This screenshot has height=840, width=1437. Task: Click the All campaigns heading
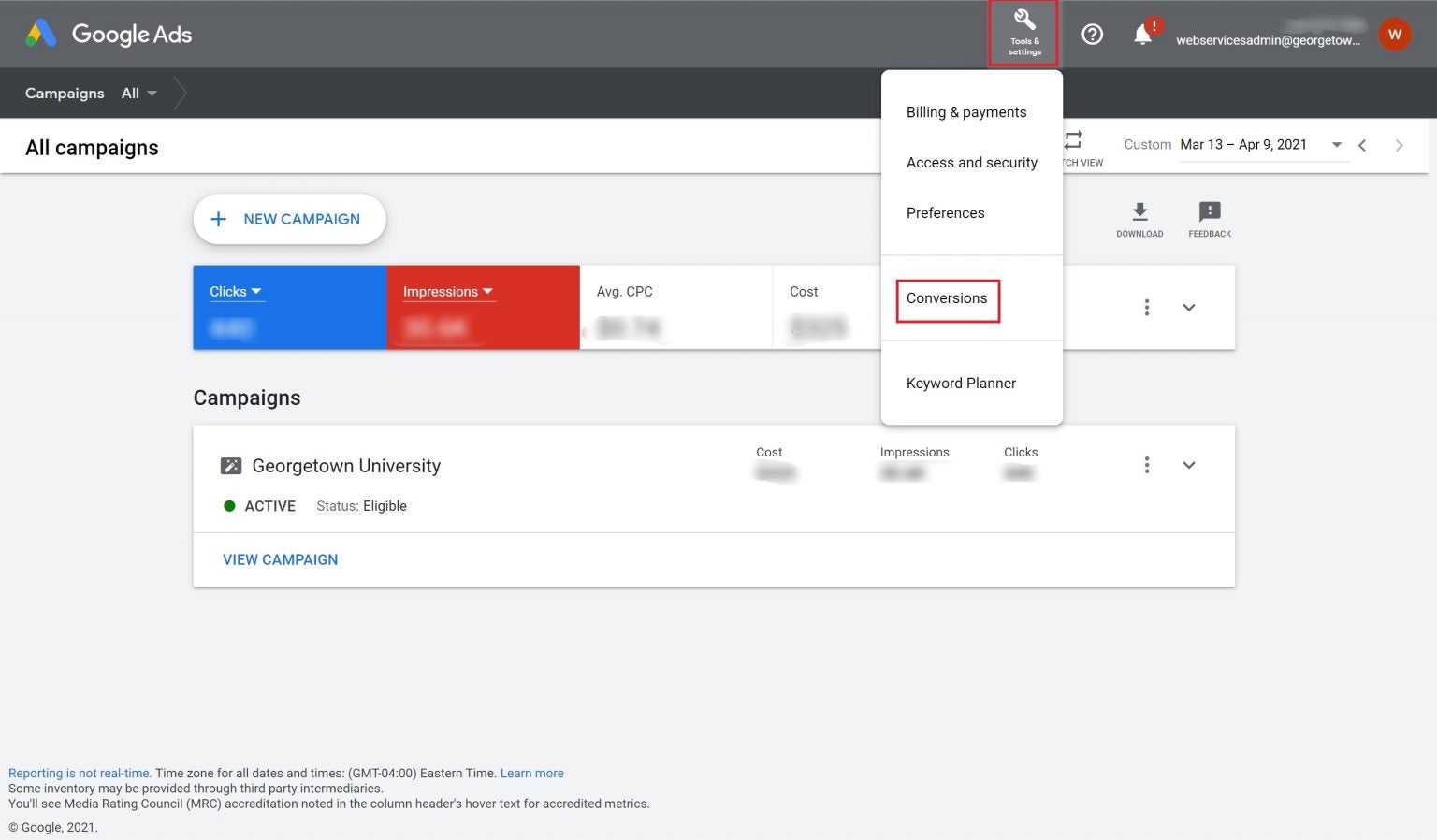point(92,148)
